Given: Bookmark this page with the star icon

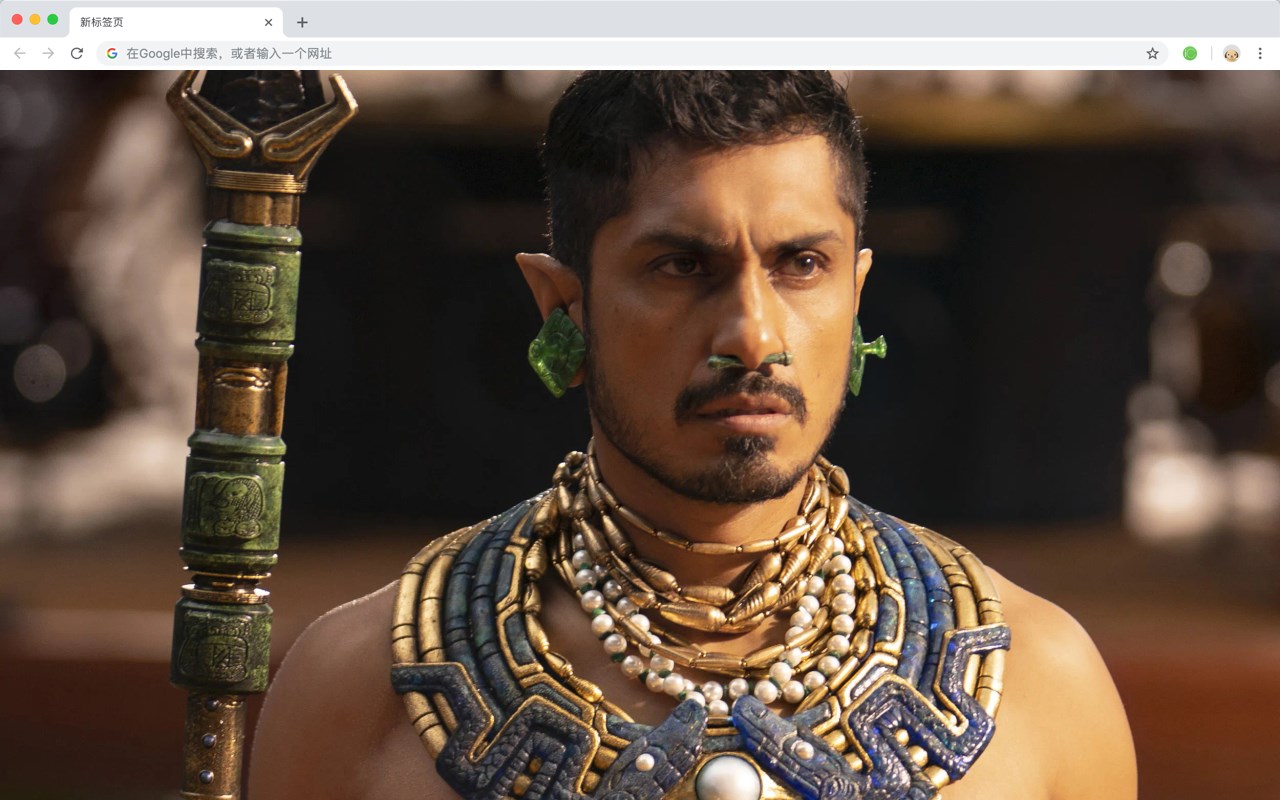Looking at the screenshot, I should click(x=1152, y=53).
